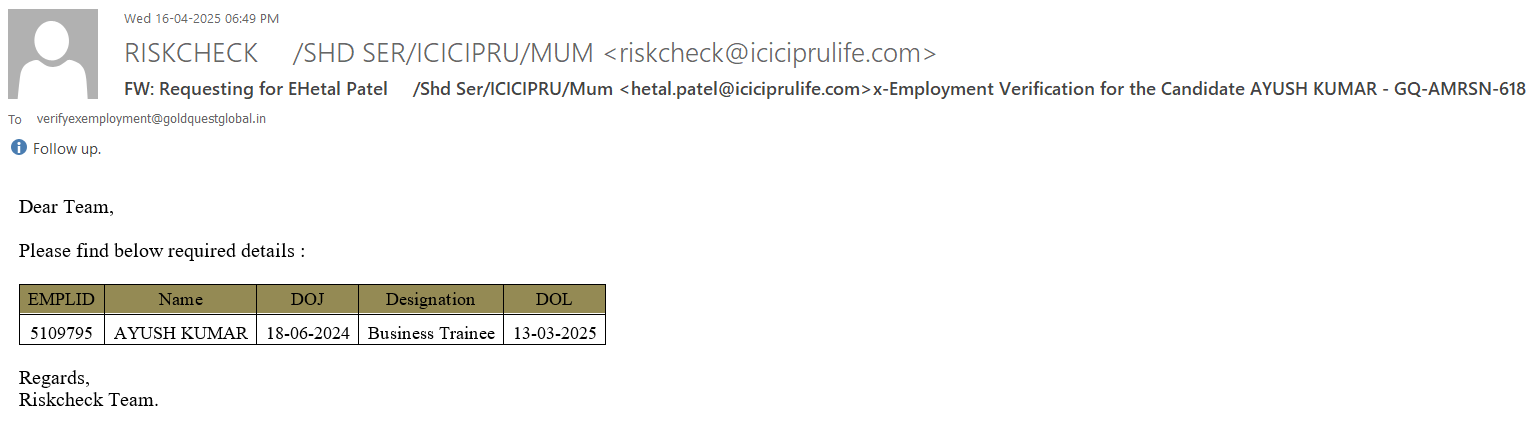Screen dimensions: 1532x440
Task: Click the Riskcheck Team signature text
Action: pyautogui.click(x=88, y=400)
